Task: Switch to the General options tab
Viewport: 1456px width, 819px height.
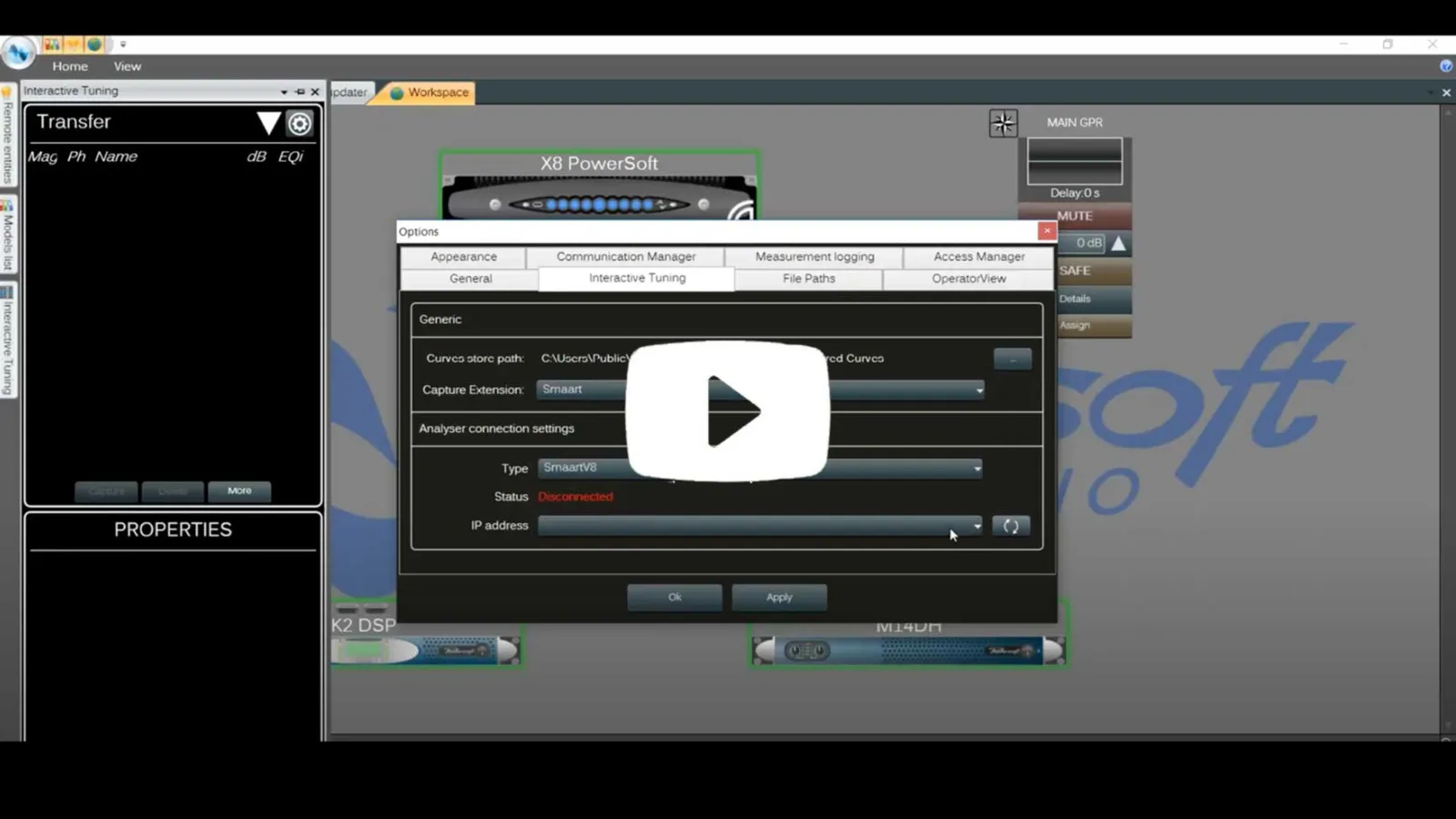Action: point(470,278)
